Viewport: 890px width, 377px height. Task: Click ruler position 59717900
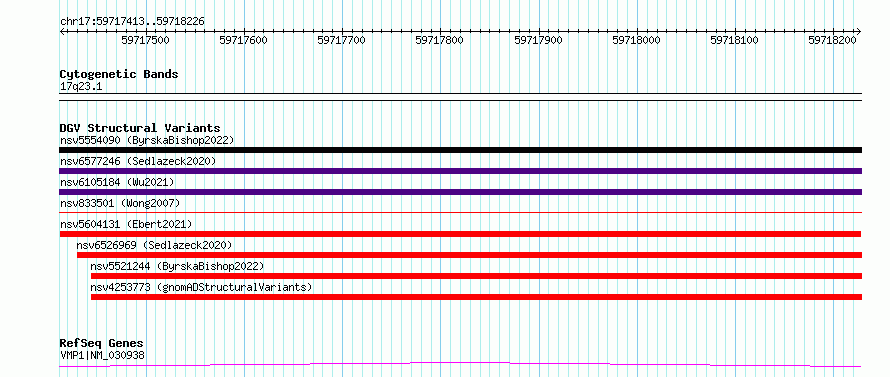[539, 40]
